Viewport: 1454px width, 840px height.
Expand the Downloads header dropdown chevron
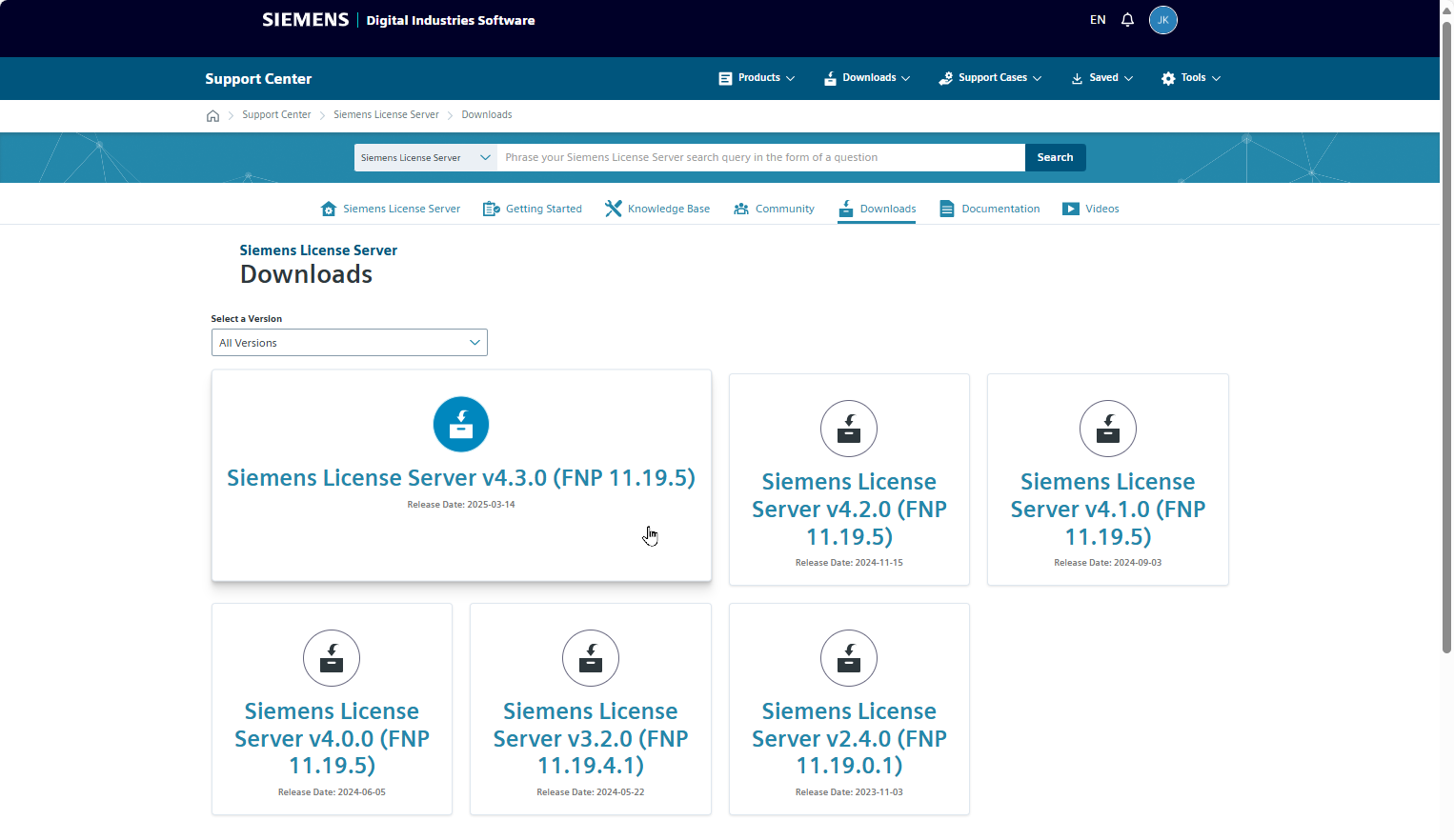[x=906, y=78]
